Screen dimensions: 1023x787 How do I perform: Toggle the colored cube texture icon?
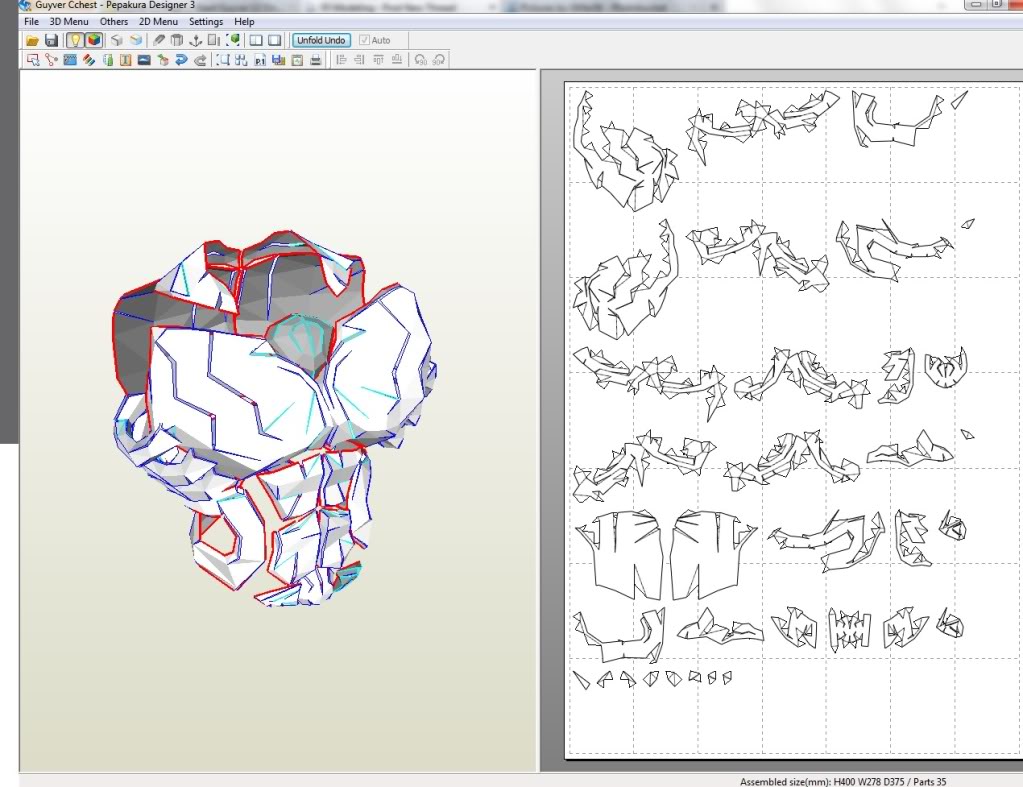tap(93, 40)
